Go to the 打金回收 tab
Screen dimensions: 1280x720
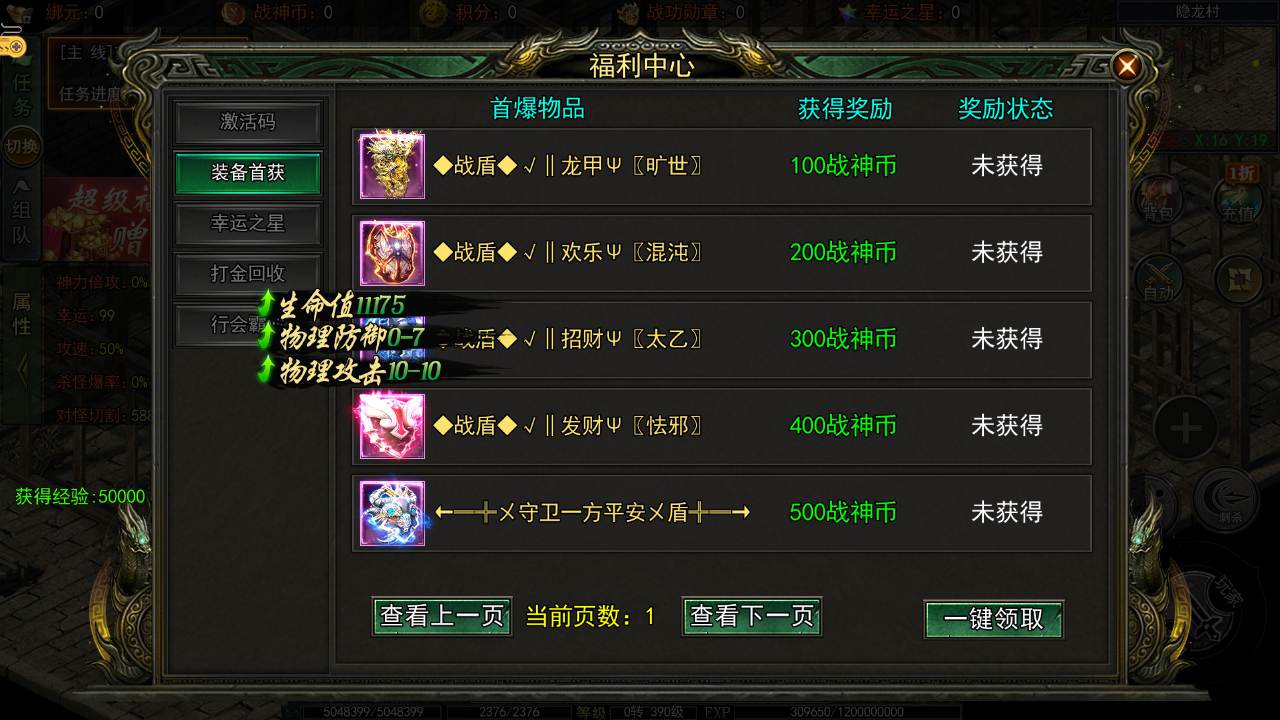tap(248, 274)
